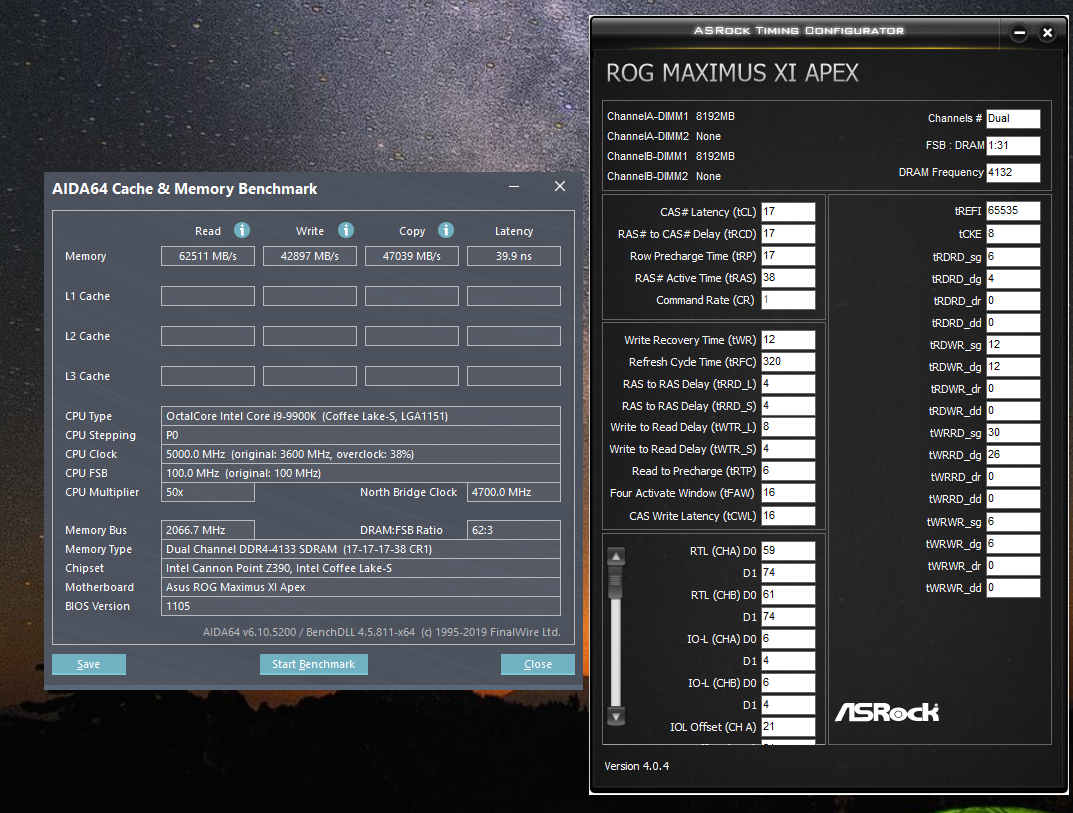Image resolution: width=1073 pixels, height=813 pixels.
Task: Click the scroll up arrow in RTL list
Action: tap(616, 556)
